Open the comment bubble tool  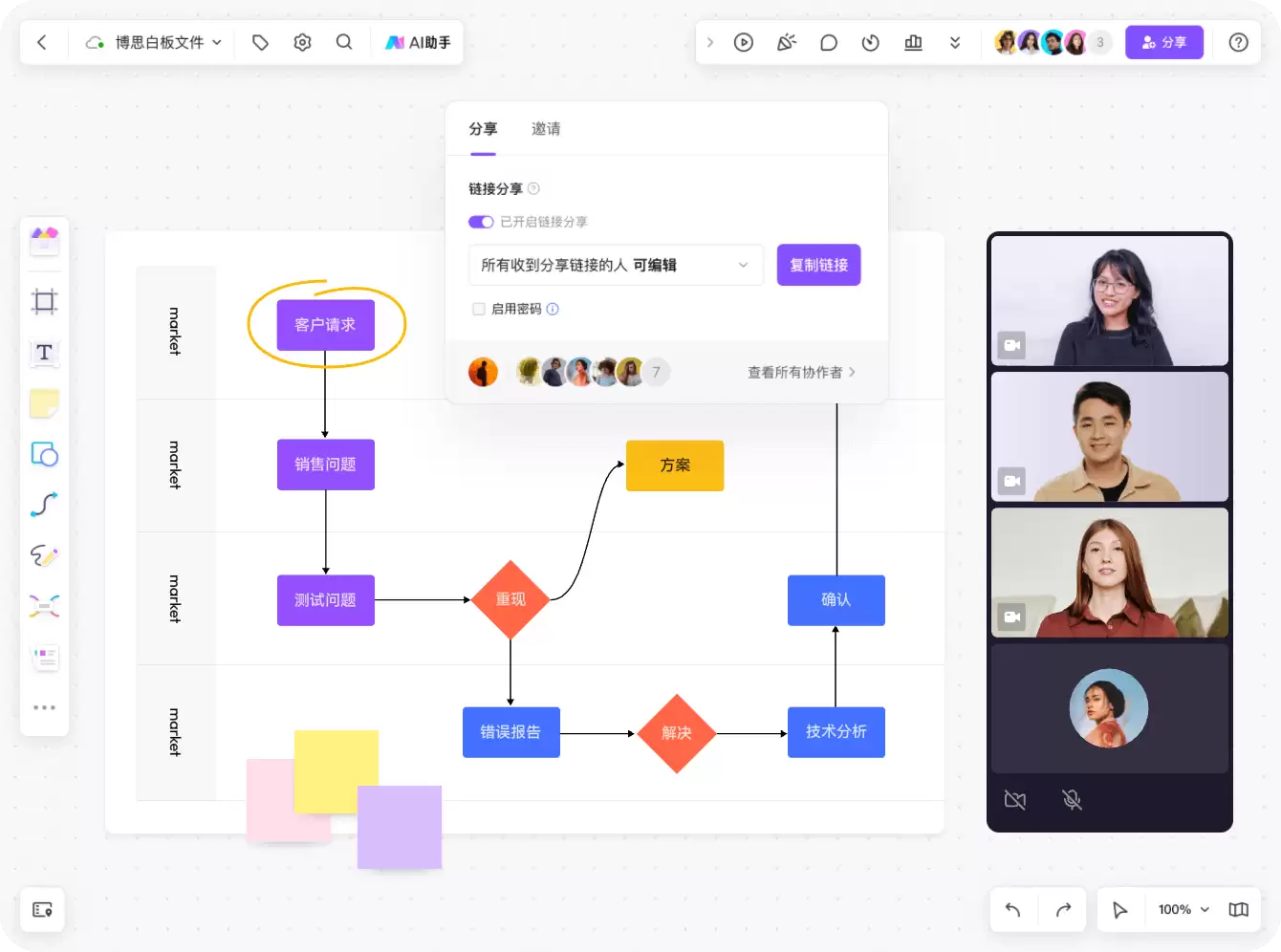tap(829, 42)
